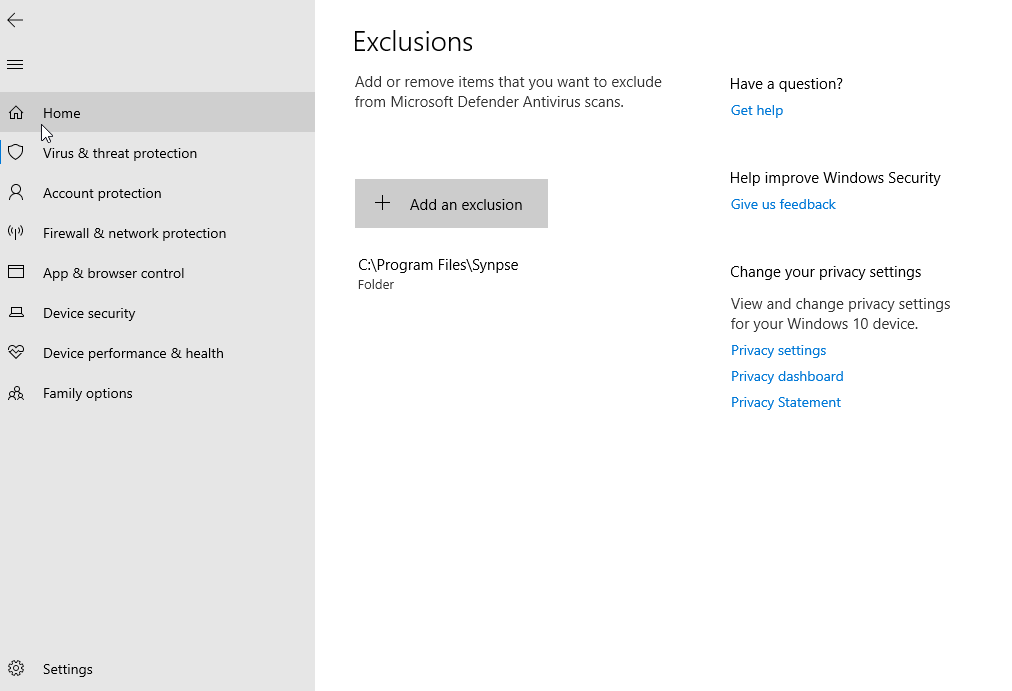This screenshot has height=691, width=1012.
Task: Open the Get help link
Action: [757, 111]
